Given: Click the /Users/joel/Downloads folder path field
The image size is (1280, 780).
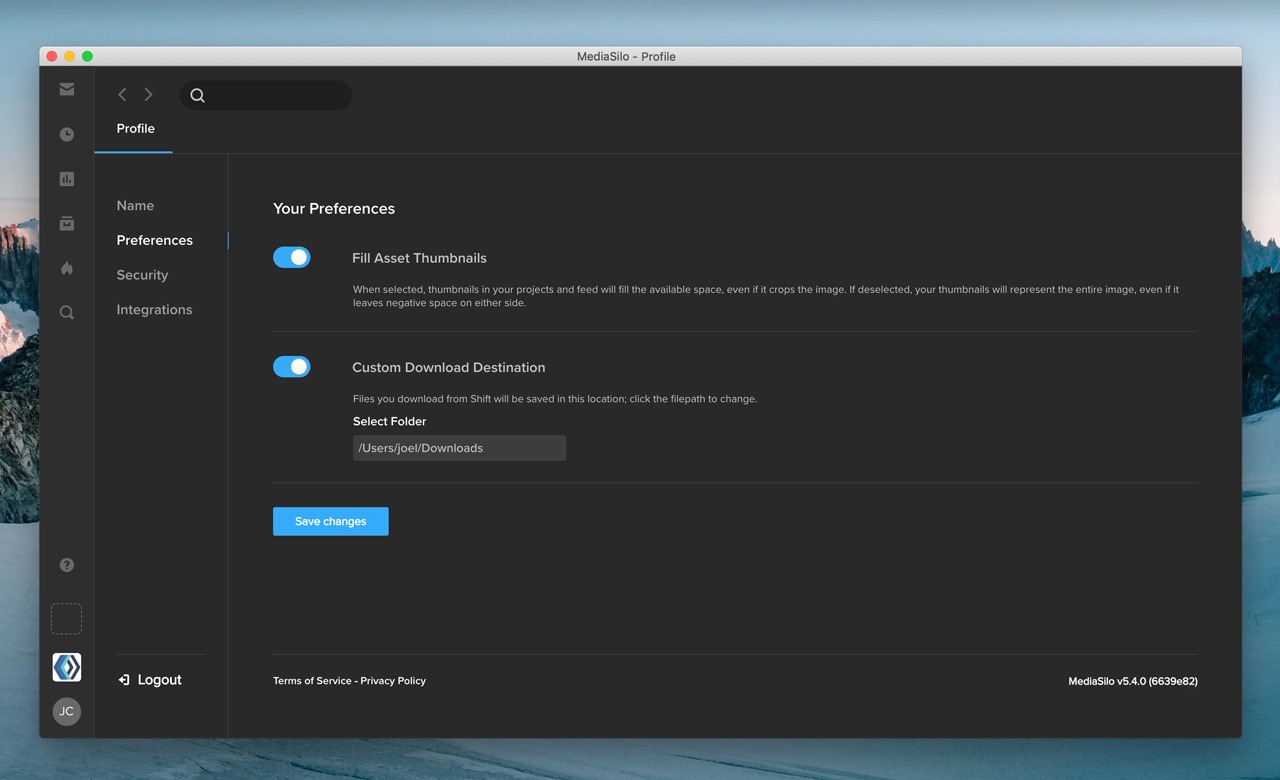Looking at the screenshot, I should pyautogui.click(x=459, y=448).
